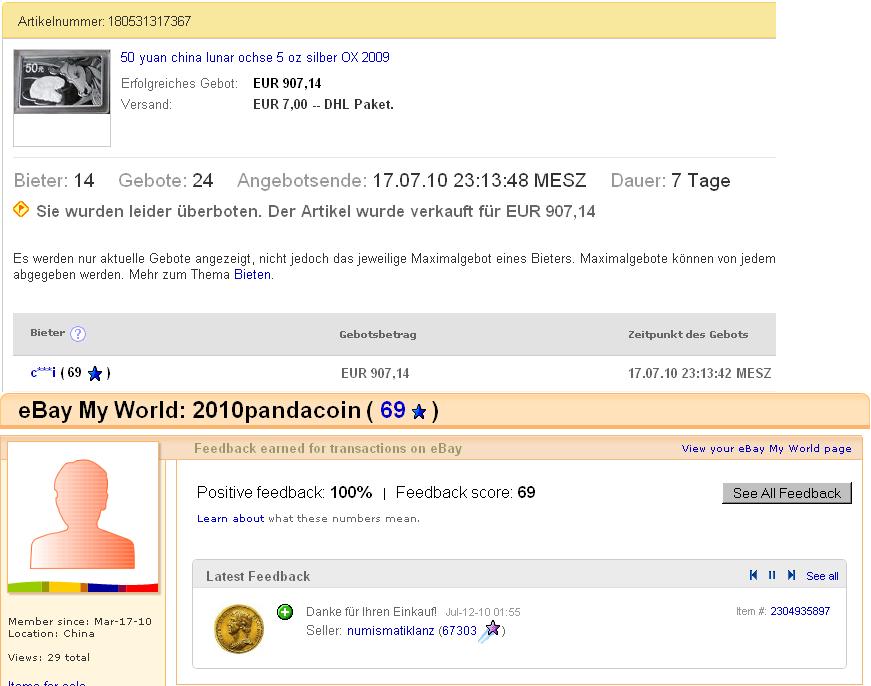Open seller feedback count 67303
Image resolution: width=871 pixels, height=686 pixels.
click(459, 630)
